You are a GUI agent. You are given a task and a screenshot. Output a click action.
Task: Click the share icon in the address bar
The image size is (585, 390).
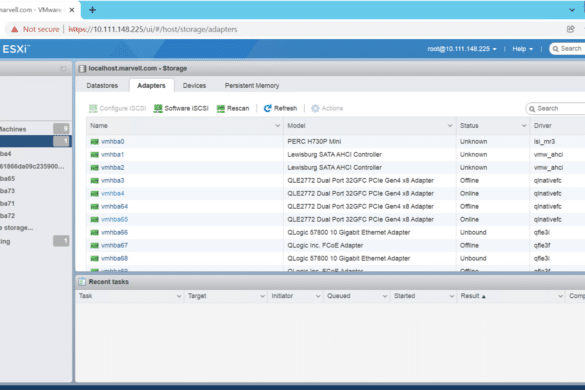coord(570,29)
